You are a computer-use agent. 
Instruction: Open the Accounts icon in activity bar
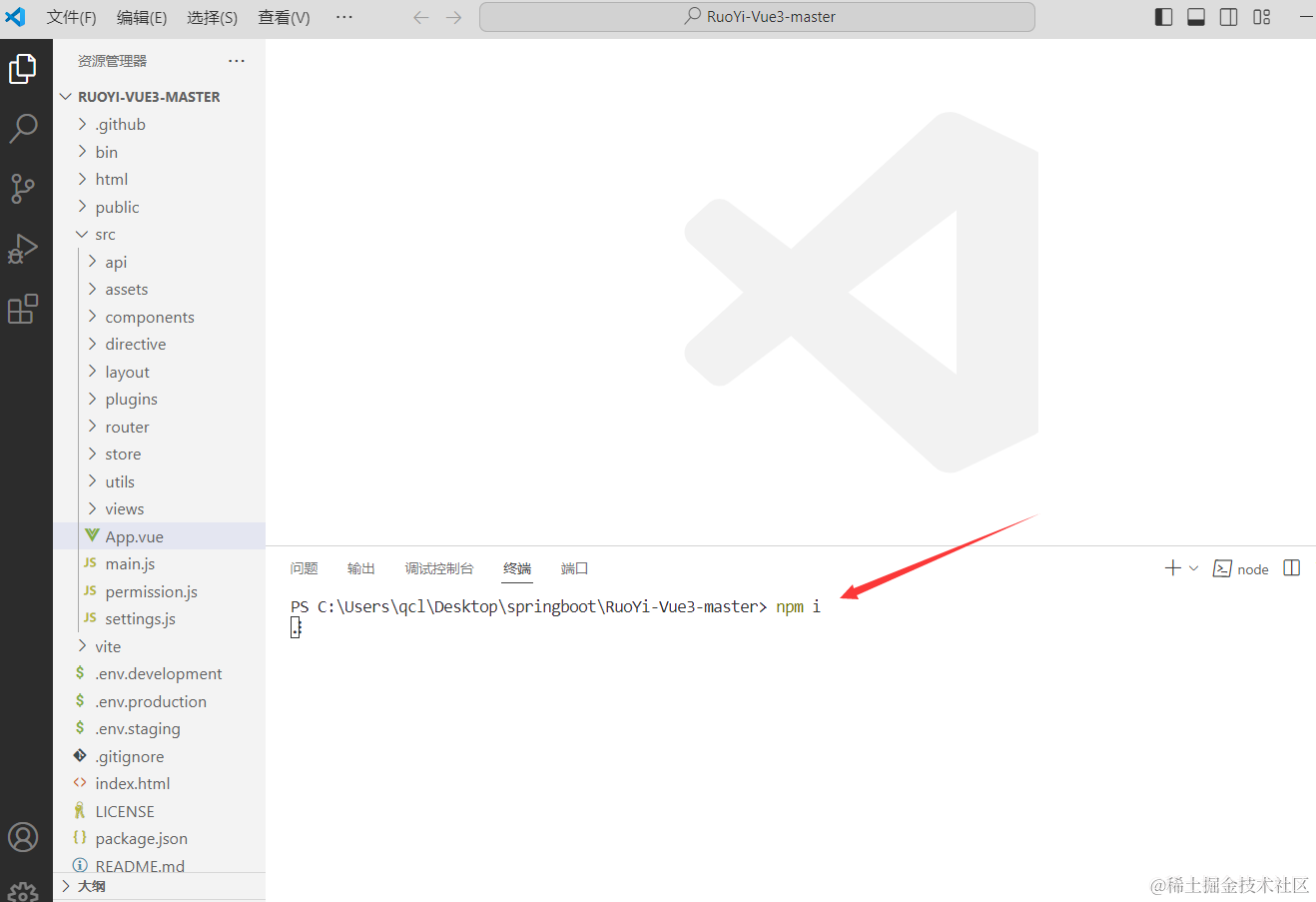click(x=23, y=837)
